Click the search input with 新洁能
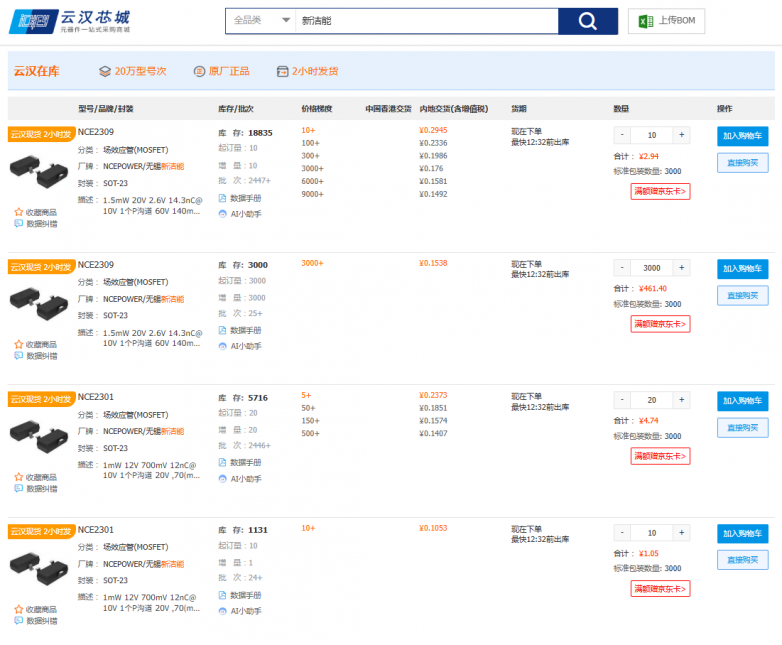Image resolution: width=782 pixels, height=645 pixels. [425, 21]
